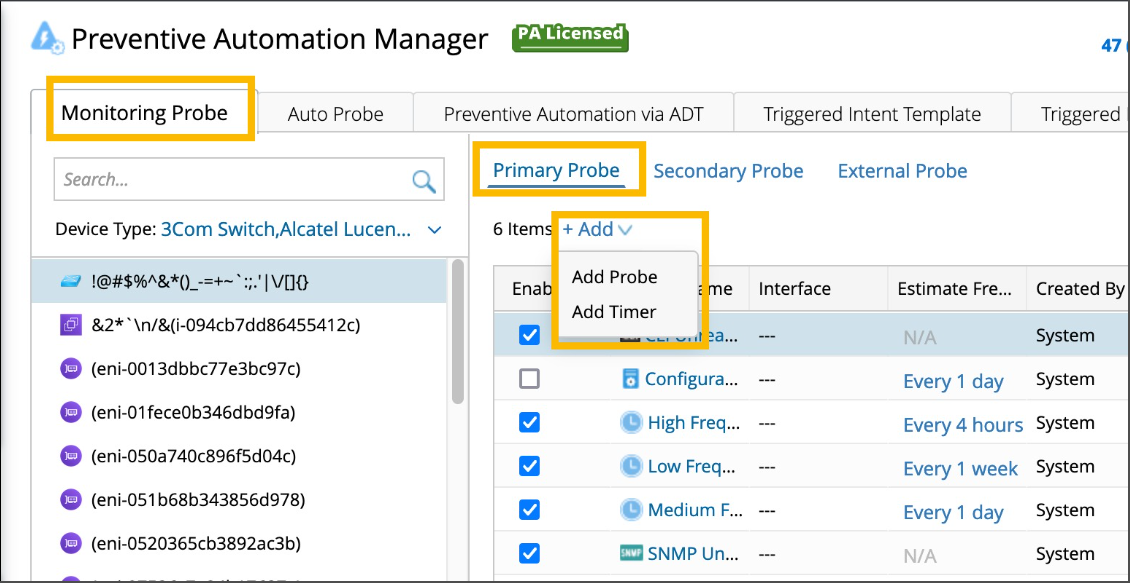Switch to the Auto Probe tab
The width and height of the screenshot is (1130, 584).
click(x=335, y=114)
